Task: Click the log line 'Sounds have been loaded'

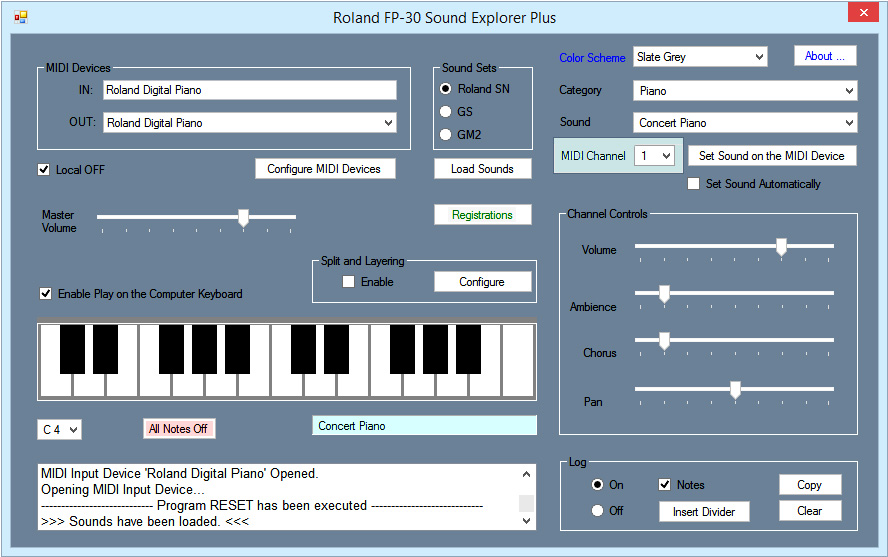Action: tap(145, 521)
